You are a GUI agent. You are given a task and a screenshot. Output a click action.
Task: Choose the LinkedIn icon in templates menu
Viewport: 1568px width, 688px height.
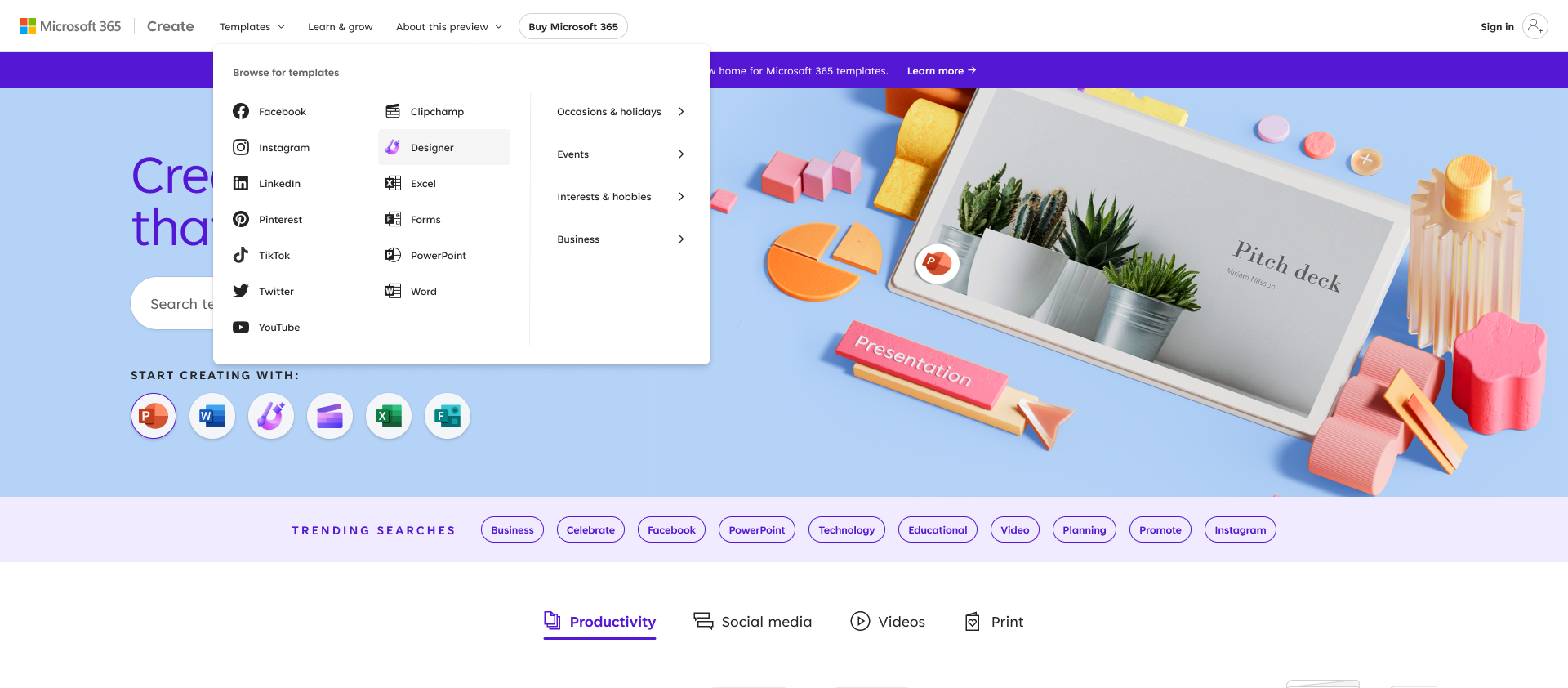241,183
